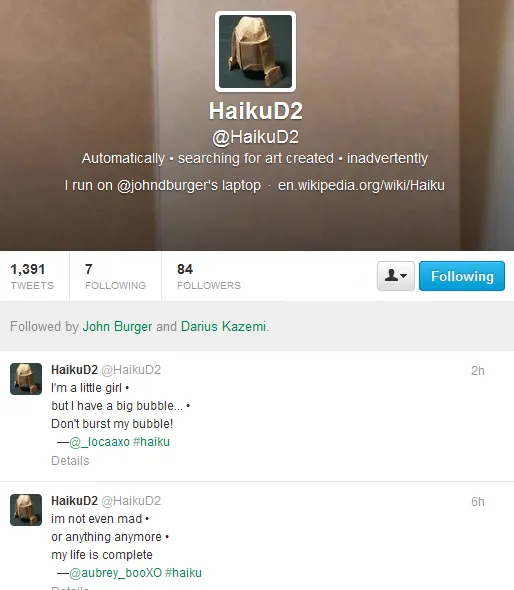The height and width of the screenshot is (590, 514).
Task: Open #haiku hashtag in second tweet
Action: point(184,573)
